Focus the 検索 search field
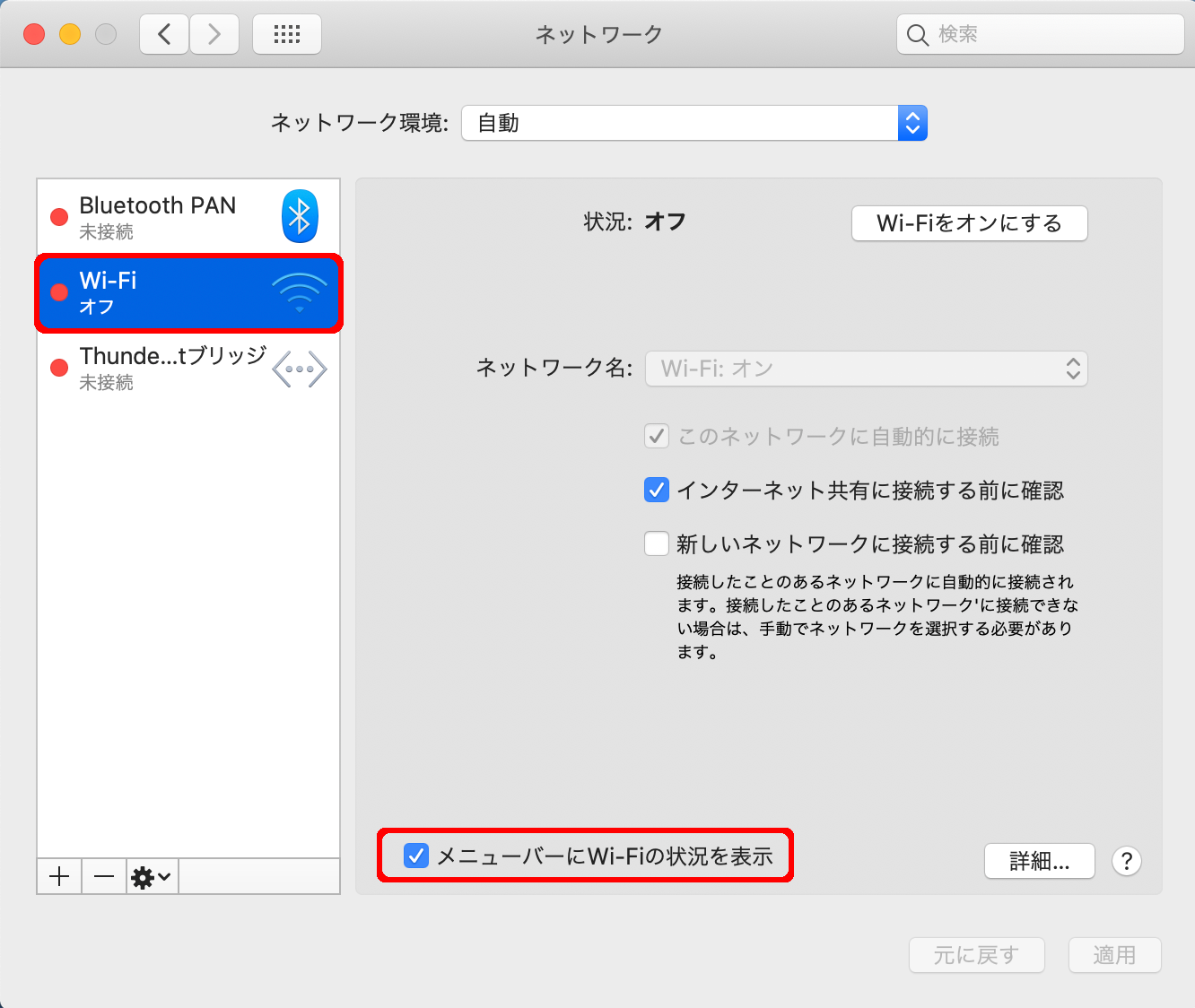 [x=1041, y=35]
